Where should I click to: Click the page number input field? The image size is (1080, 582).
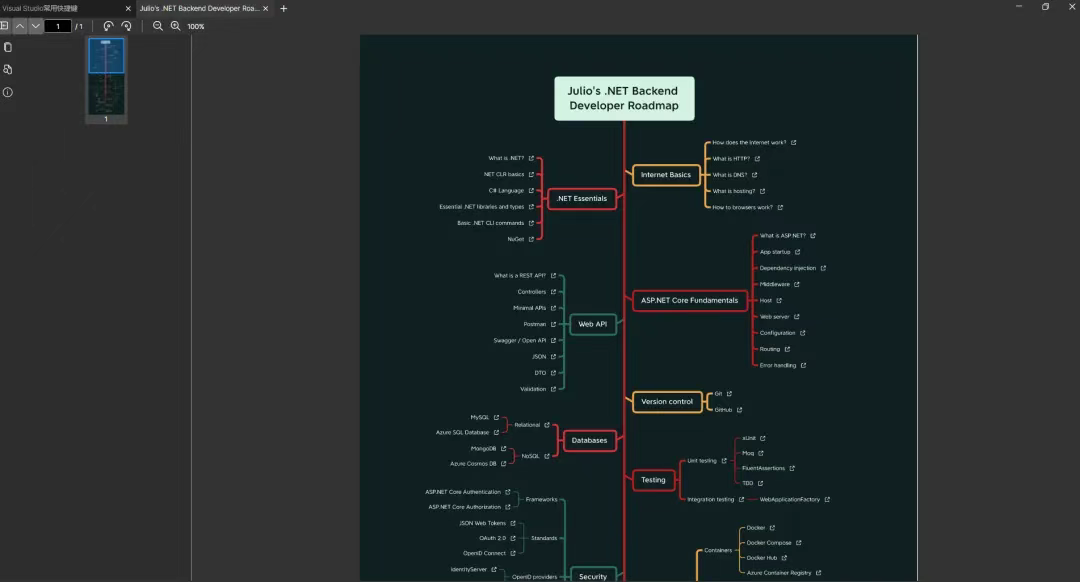pos(58,26)
